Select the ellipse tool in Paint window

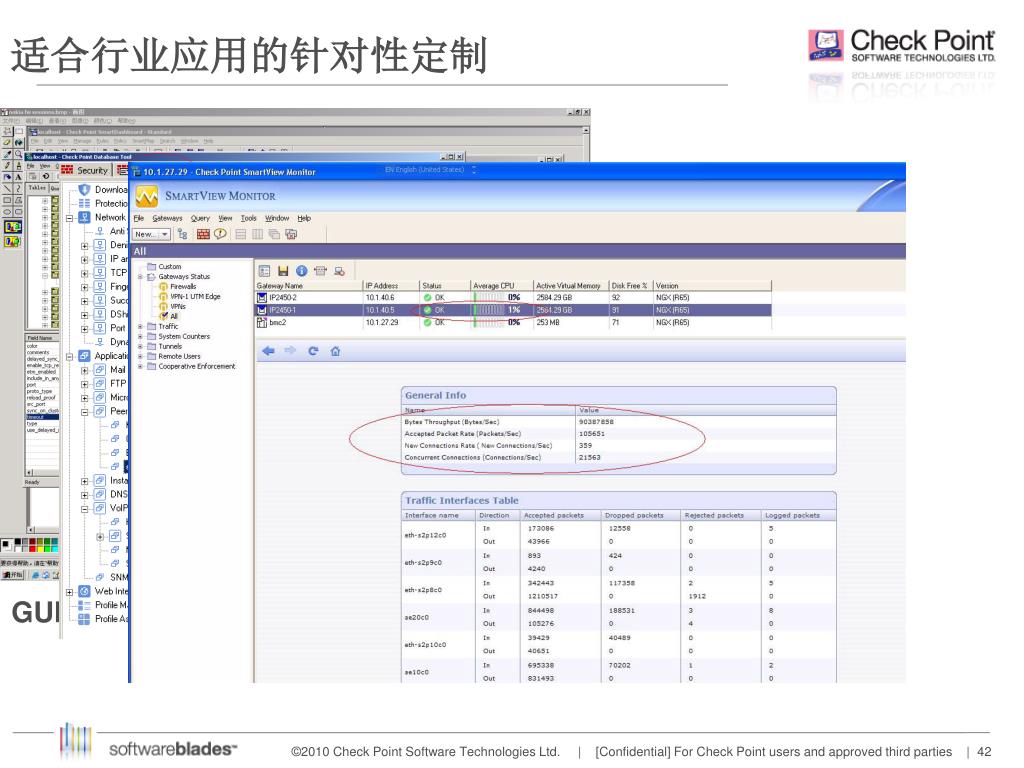point(7,212)
